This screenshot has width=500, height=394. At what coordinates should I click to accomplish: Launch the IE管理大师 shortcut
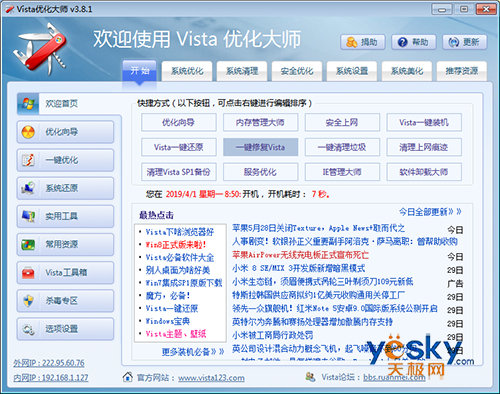(x=342, y=172)
